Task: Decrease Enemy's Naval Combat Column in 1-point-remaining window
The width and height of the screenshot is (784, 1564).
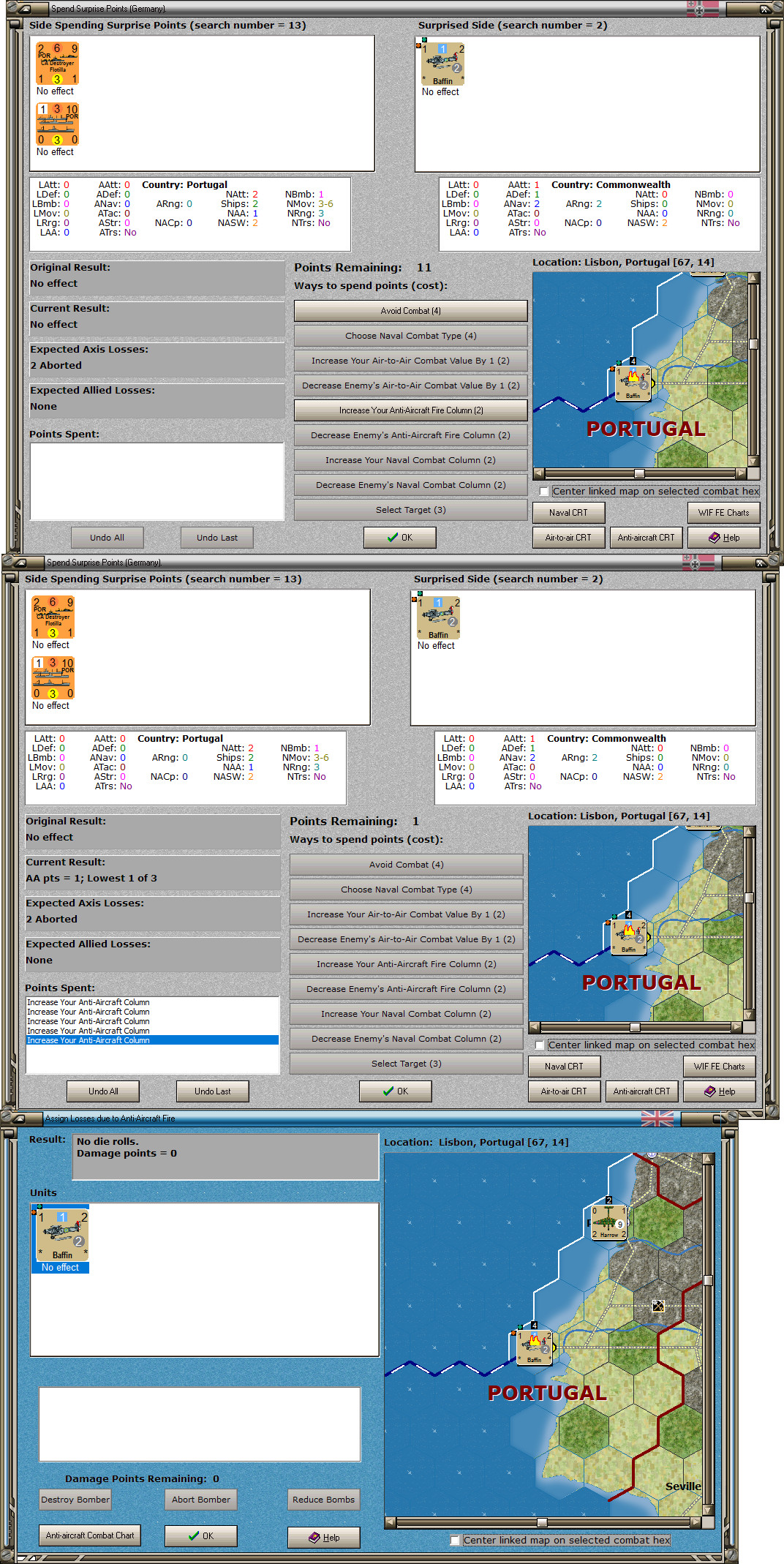Action: tap(406, 1039)
